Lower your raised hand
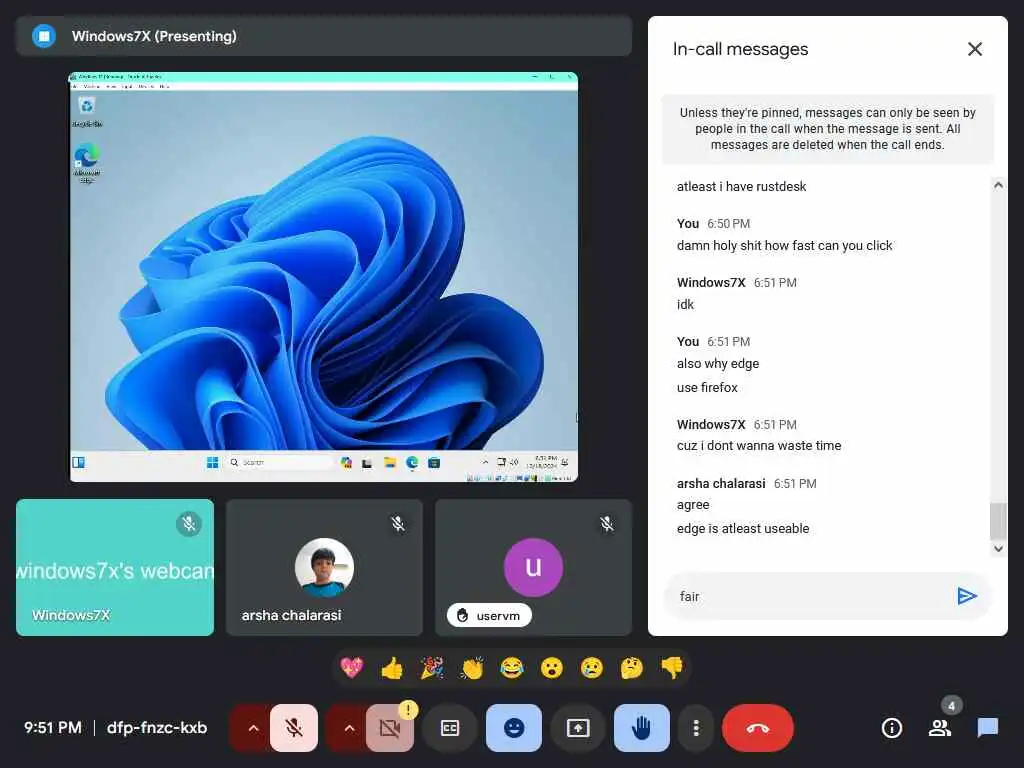 (642, 728)
